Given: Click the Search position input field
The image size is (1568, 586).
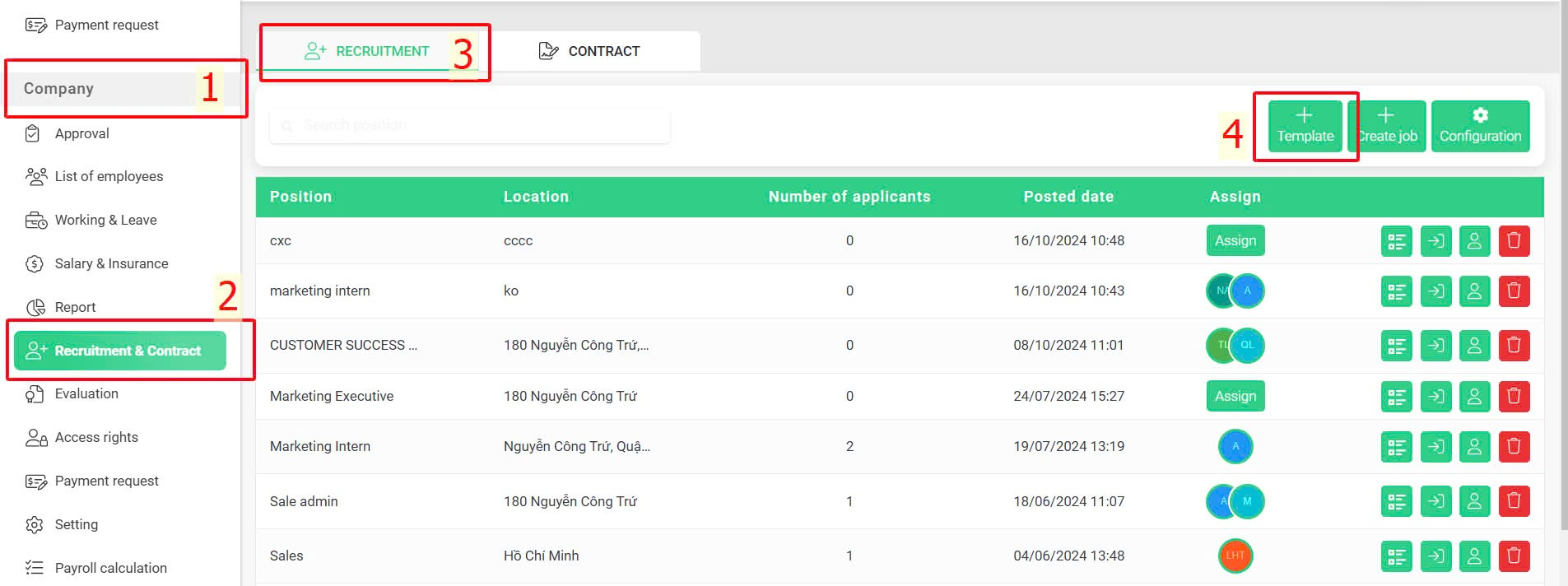Looking at the screenshot, I should 470,126.
